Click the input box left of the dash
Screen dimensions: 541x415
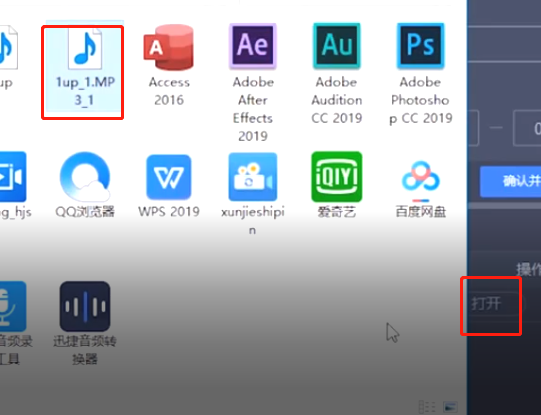[473, 128]
